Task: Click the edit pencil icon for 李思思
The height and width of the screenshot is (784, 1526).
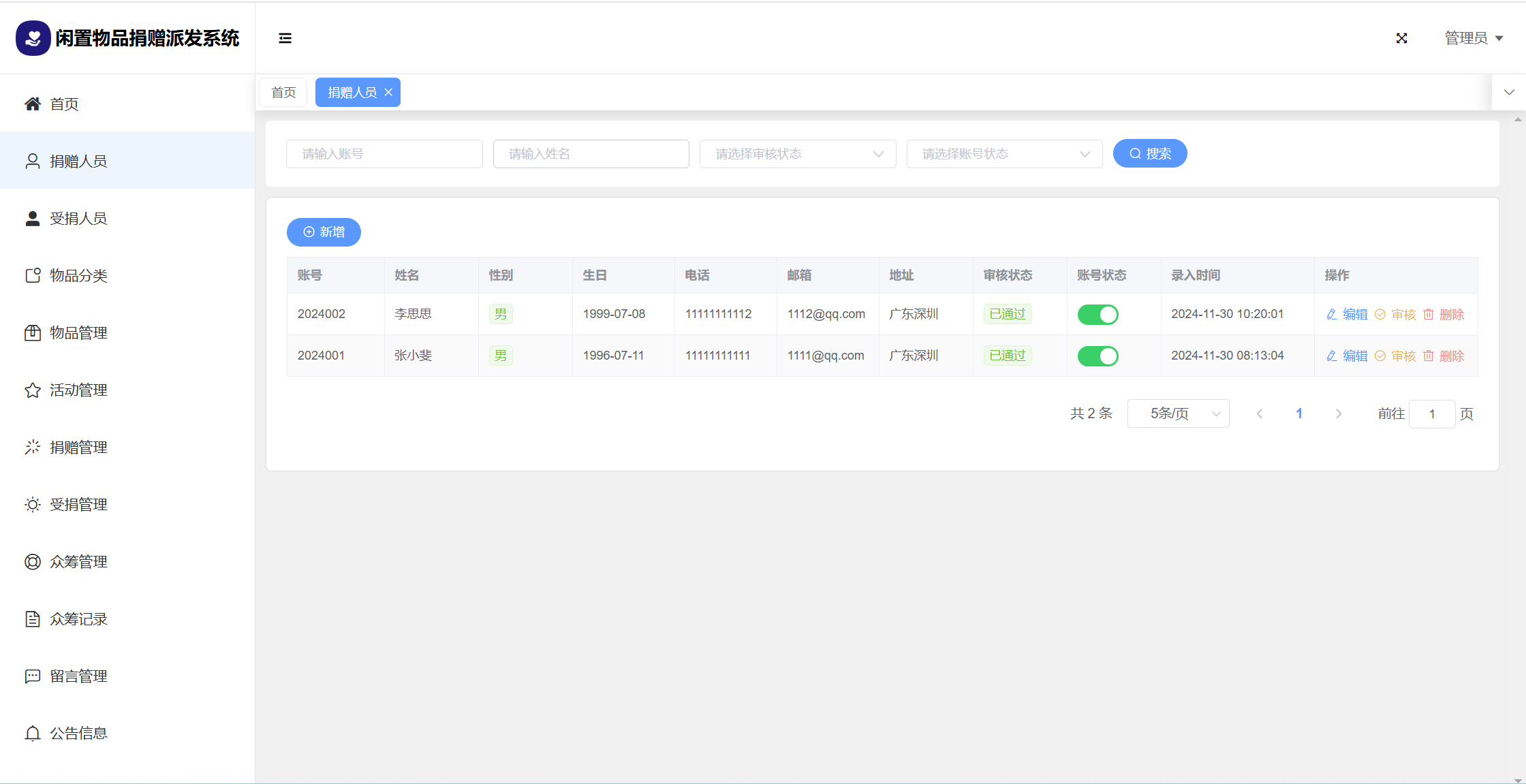Action: point(1332,314)
